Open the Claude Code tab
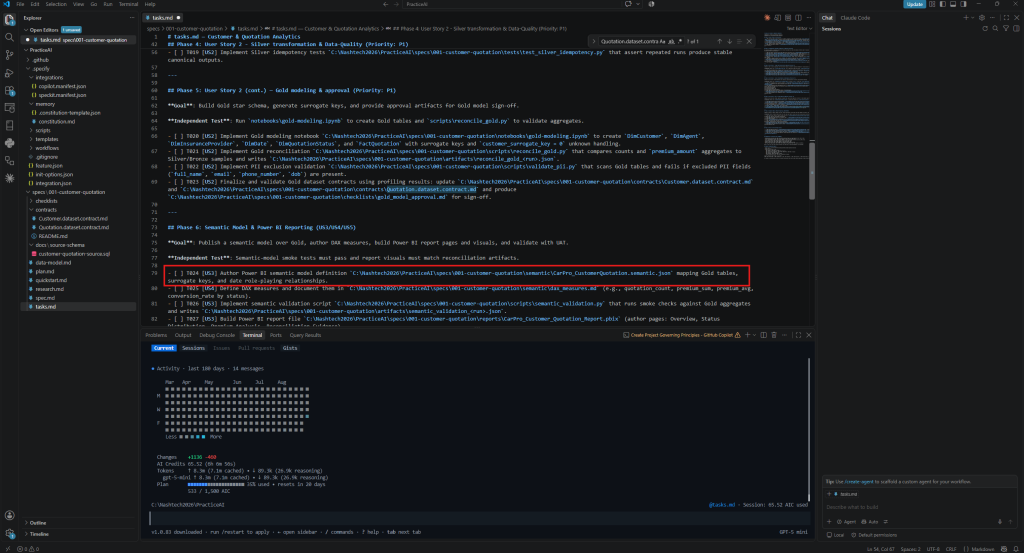The width and height of the screenshot is (1024, 553). [x=855, y=18]
